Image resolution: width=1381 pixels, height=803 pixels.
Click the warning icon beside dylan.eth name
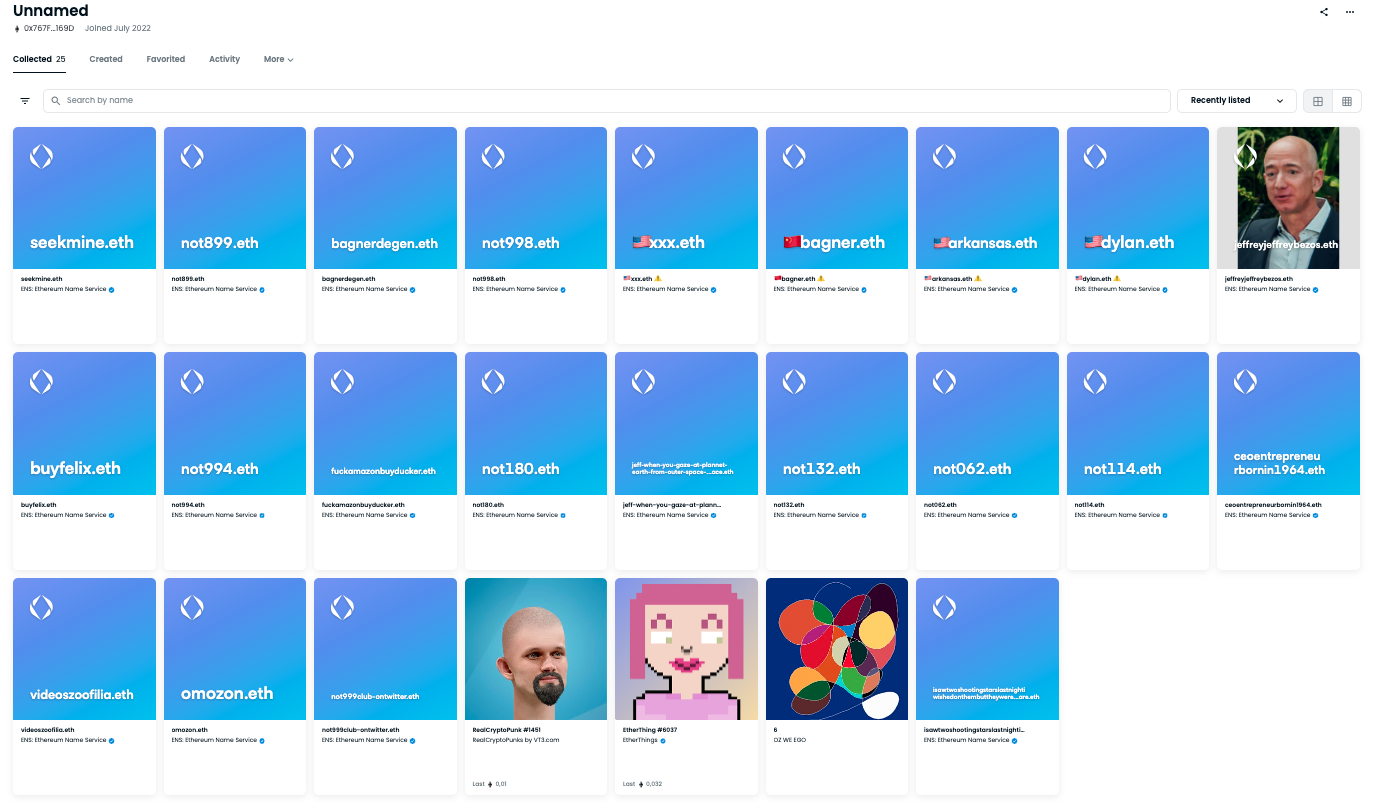click(x=1118, y=279)
